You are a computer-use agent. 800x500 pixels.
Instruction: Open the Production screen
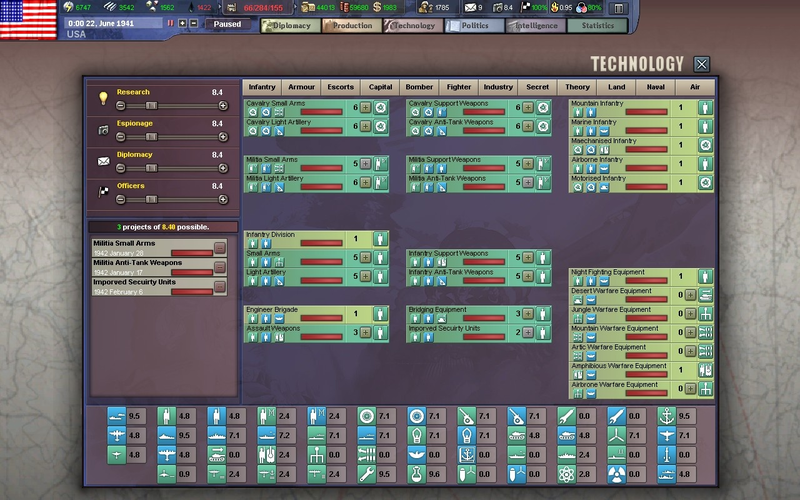click(x=352, y=26)
